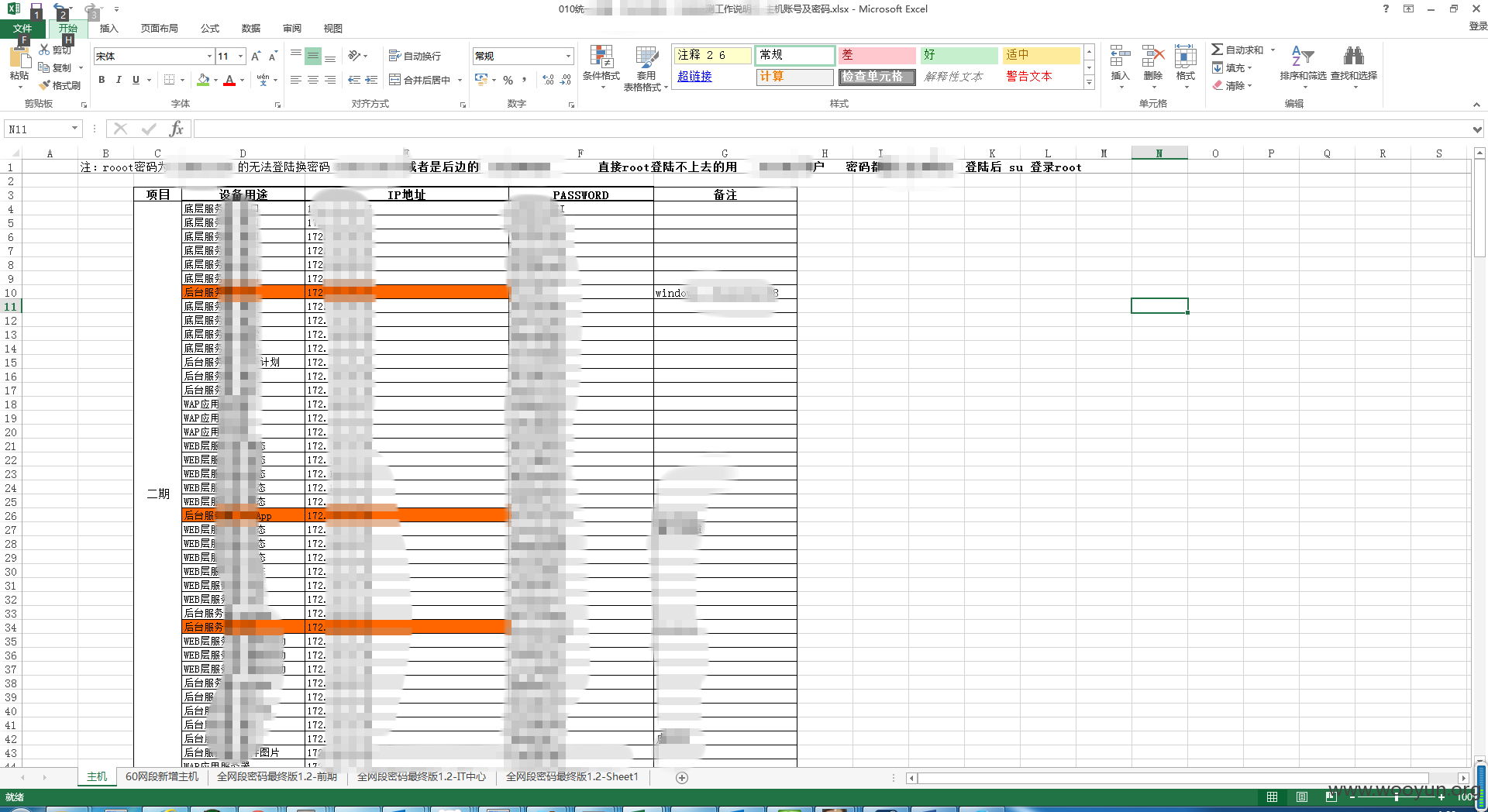Open sheet tab 60网段新增主机
The width and height of the screenshot is (1488, 812).
tap(162, 776)
